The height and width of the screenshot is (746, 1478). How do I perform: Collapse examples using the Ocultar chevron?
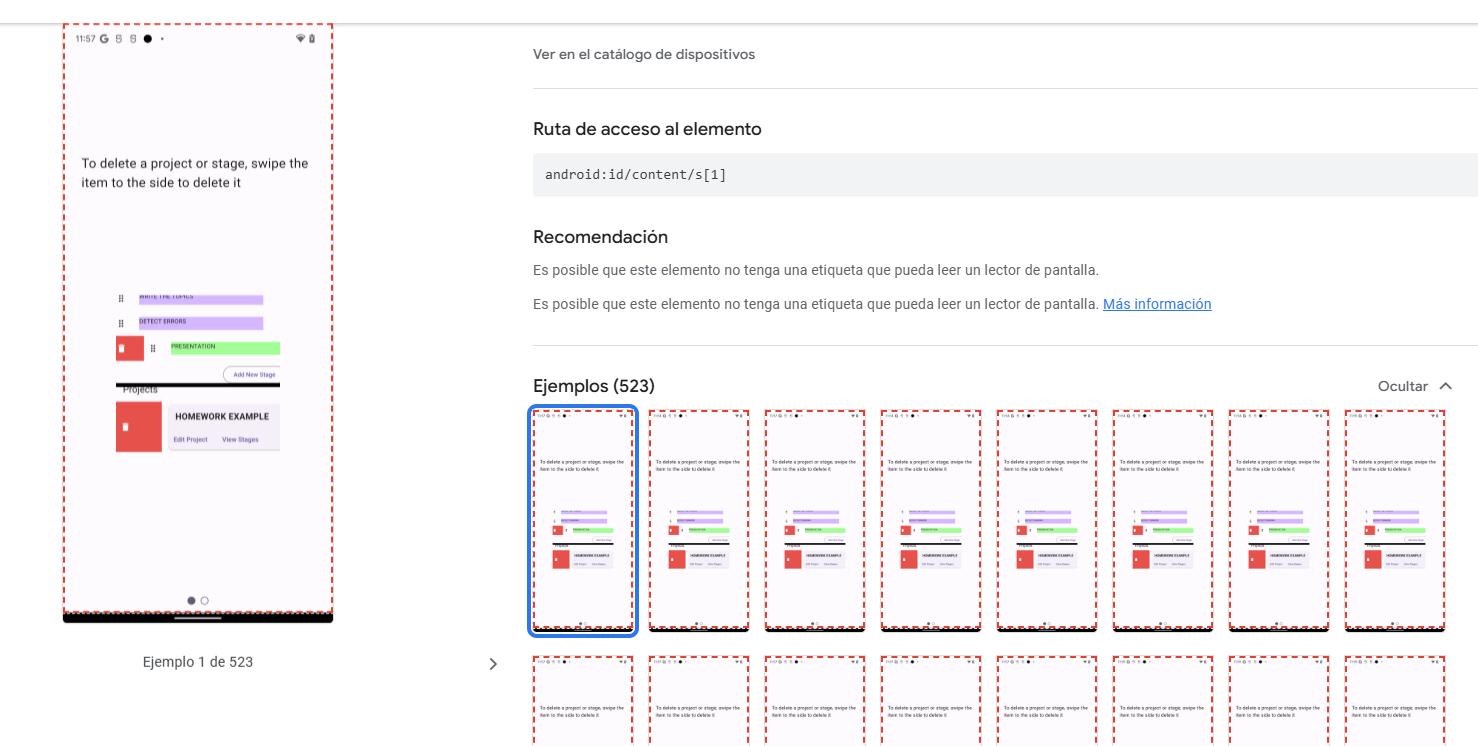pos(1445,386)
